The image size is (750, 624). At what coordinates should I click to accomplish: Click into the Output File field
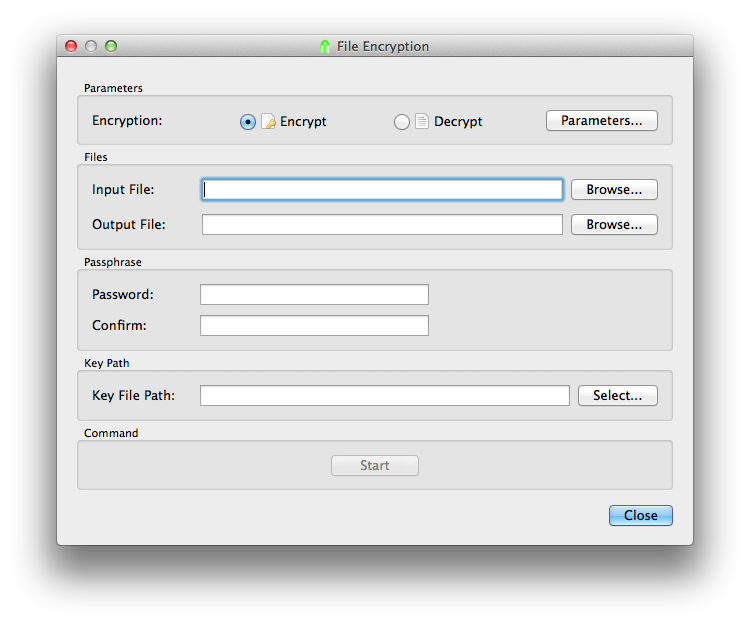[x=382, y=224]
